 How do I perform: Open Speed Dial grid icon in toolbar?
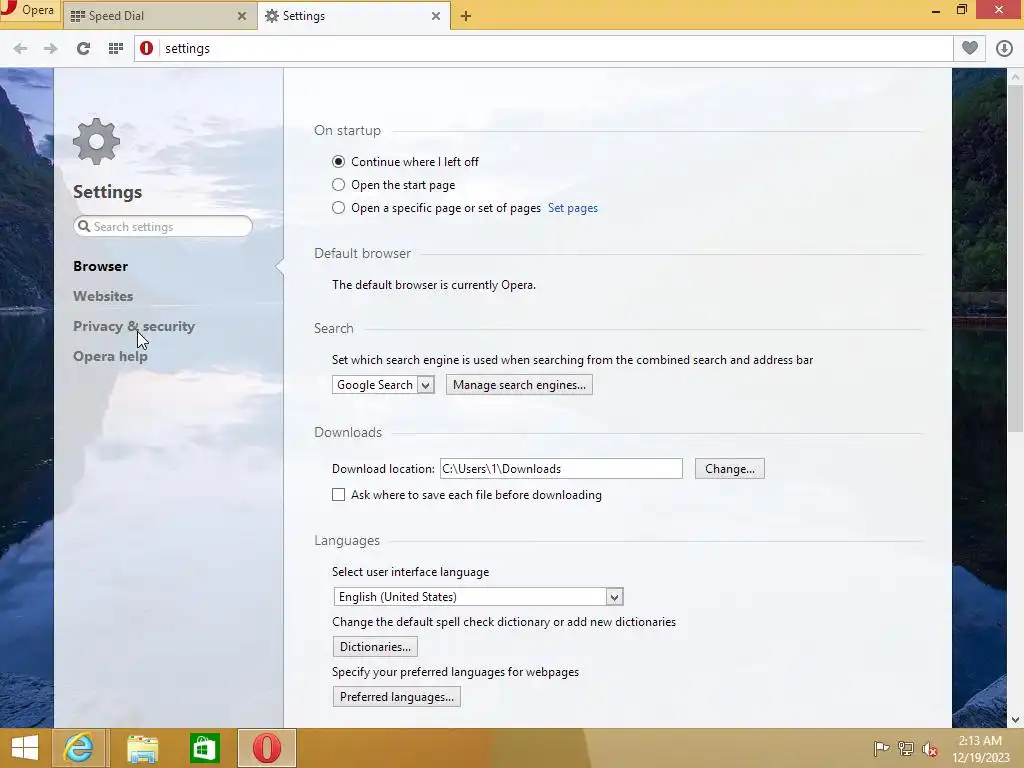(116, 48)
